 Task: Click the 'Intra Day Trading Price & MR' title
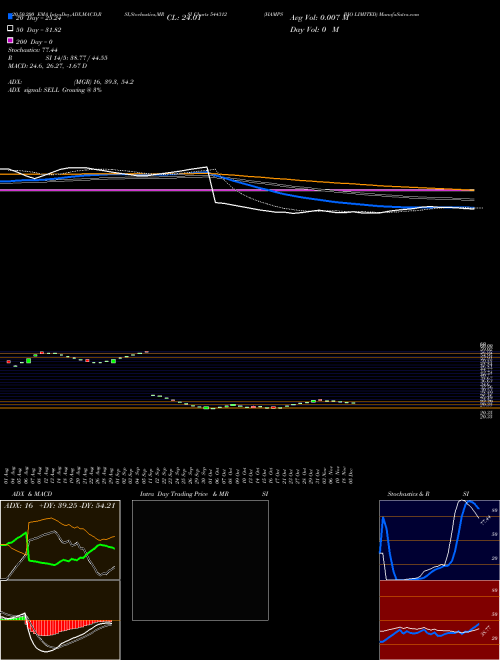pos(185,494)
